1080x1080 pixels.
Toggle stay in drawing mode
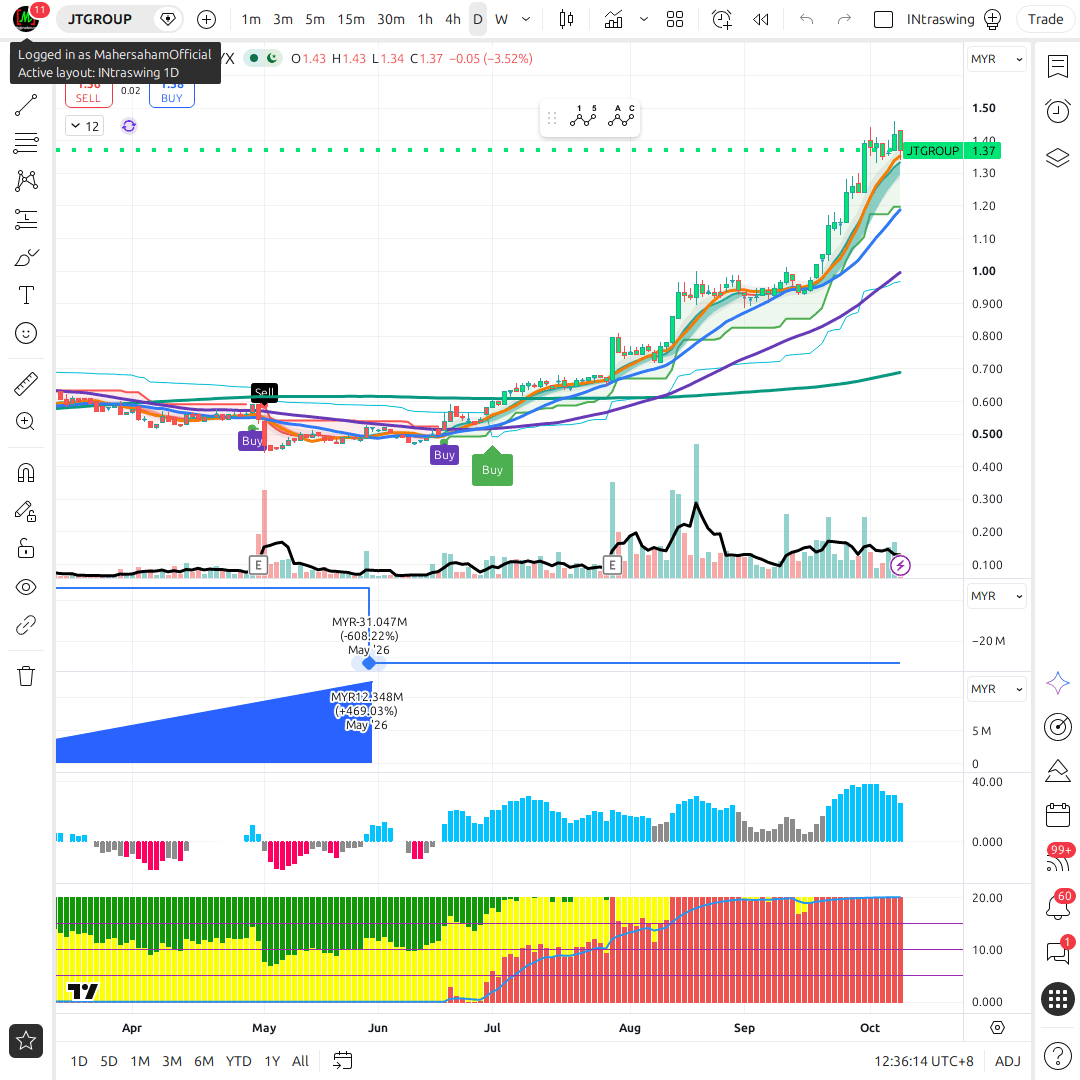click(x=26, y=511)
